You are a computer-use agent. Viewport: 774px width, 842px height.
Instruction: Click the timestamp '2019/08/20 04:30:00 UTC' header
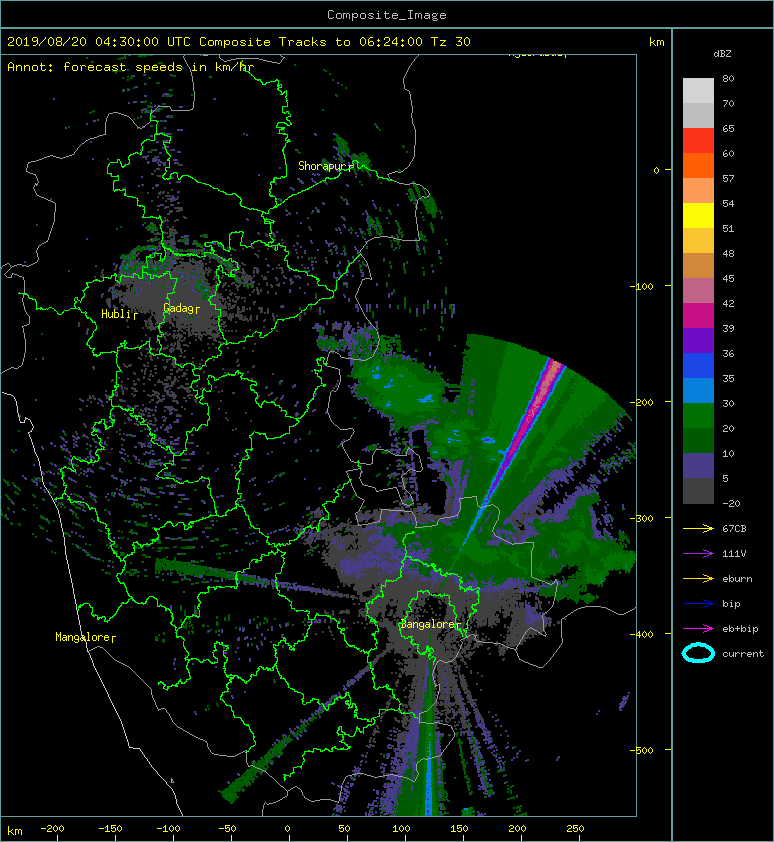[99, 42]
